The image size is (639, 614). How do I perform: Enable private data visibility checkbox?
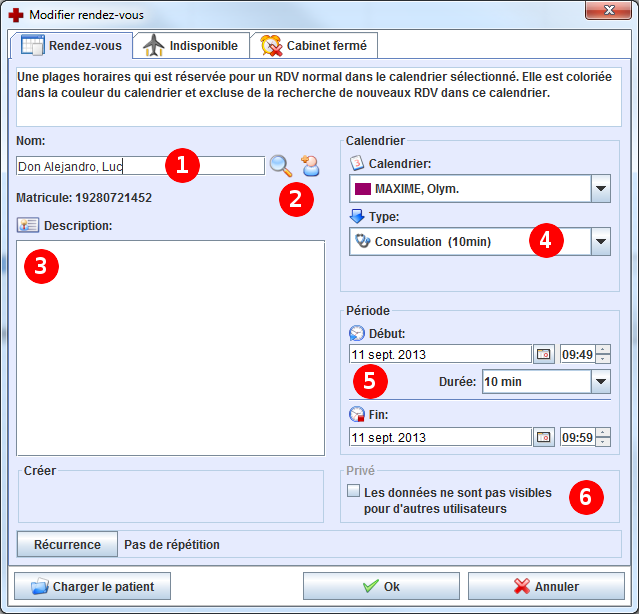(x=353, y=491)
